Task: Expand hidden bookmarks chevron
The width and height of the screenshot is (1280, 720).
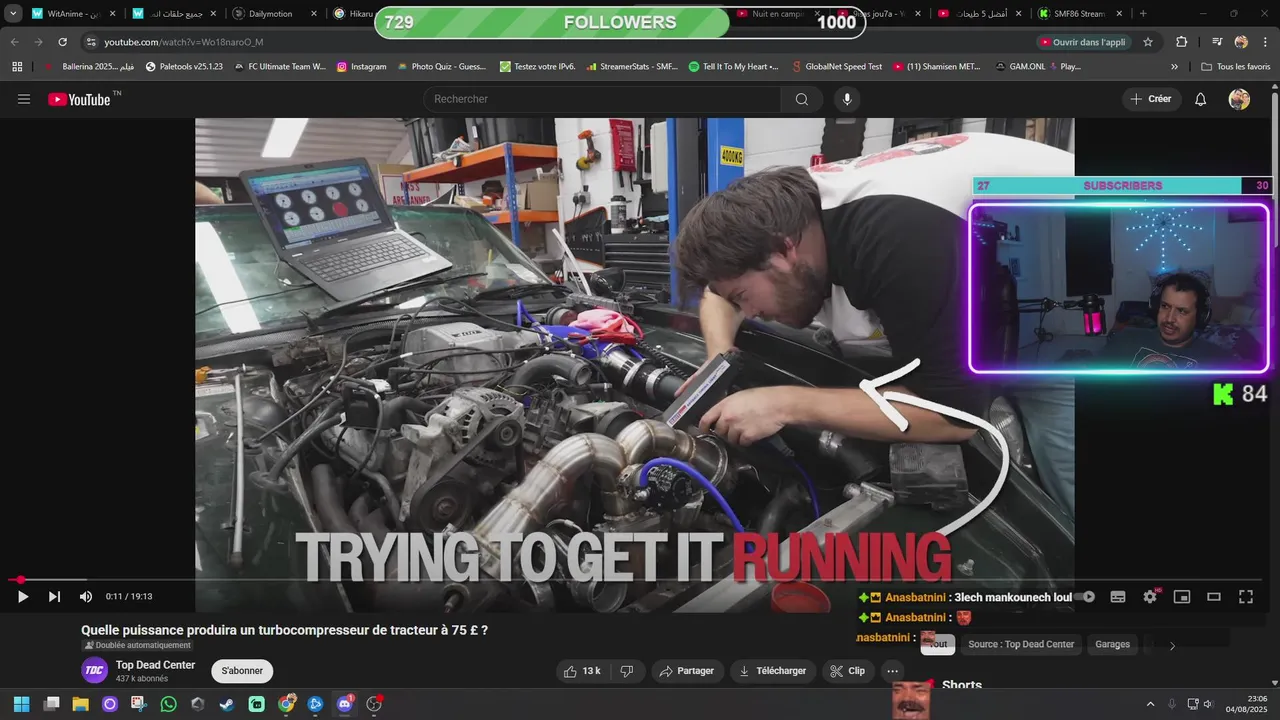Action: pos(1174,67)
